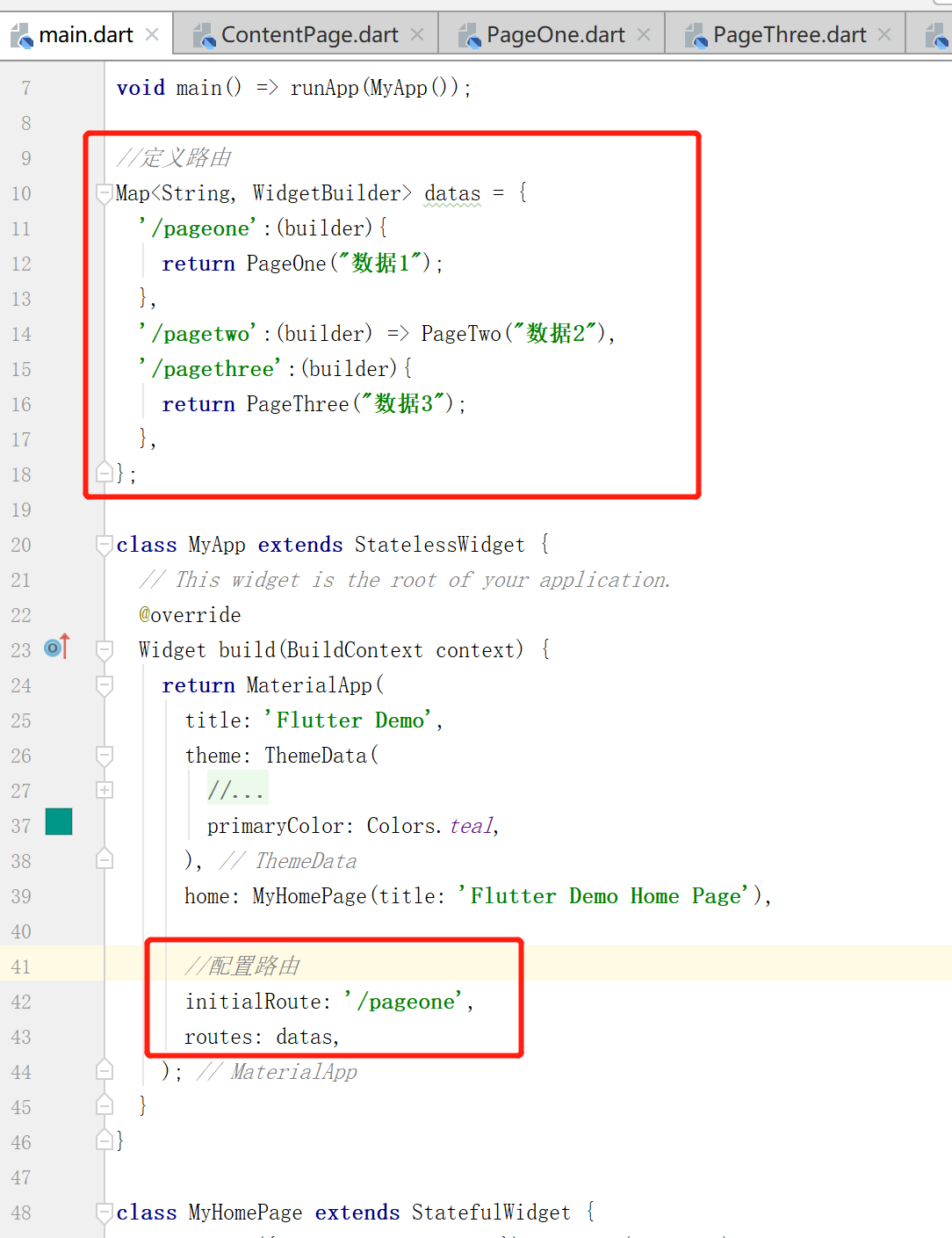Collapse the MaterialApp block at line 24
952x1238 pixels.
[x=105, y=685]
